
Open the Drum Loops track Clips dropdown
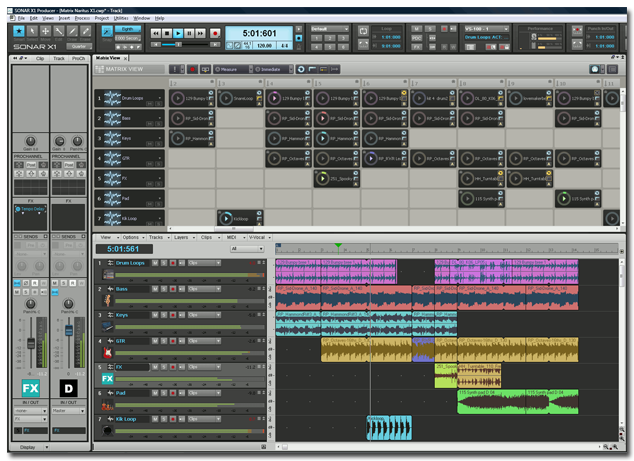coord(204,263)
